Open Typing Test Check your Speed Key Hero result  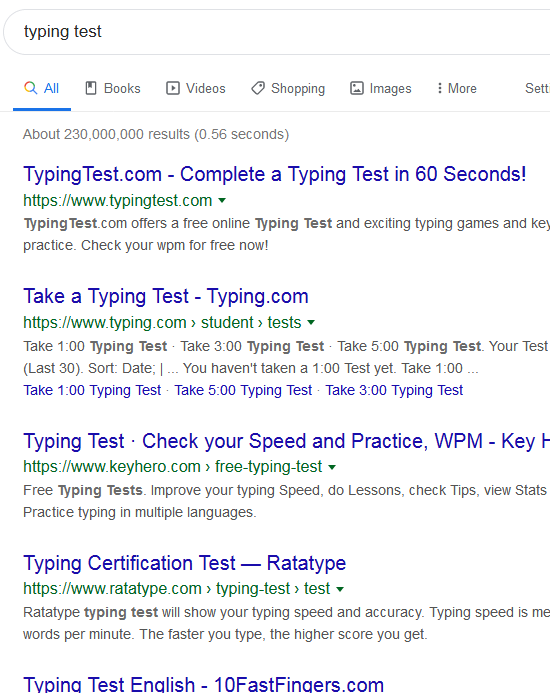pos(286,441)
